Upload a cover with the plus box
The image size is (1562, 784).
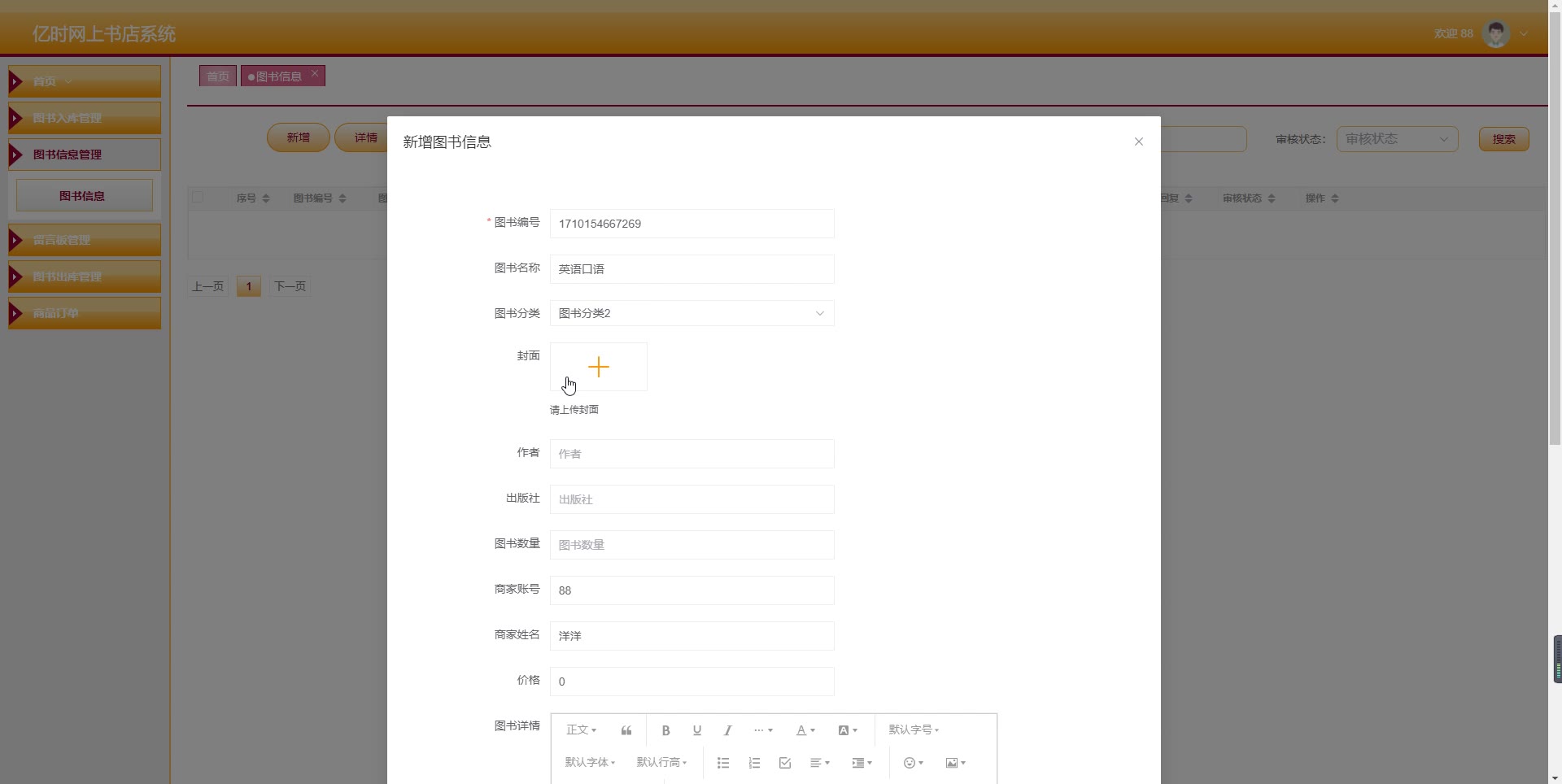point(599,367)
